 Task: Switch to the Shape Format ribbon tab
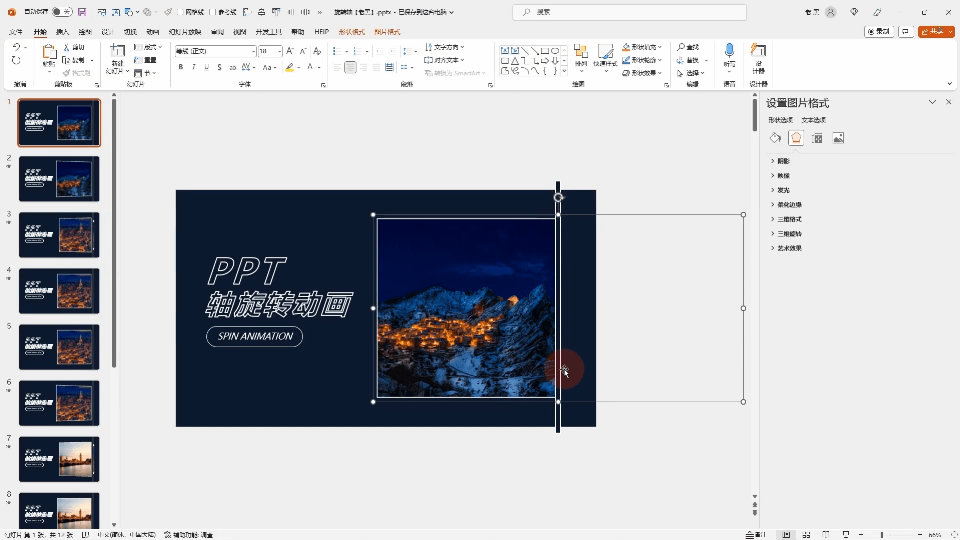point(351,32)
